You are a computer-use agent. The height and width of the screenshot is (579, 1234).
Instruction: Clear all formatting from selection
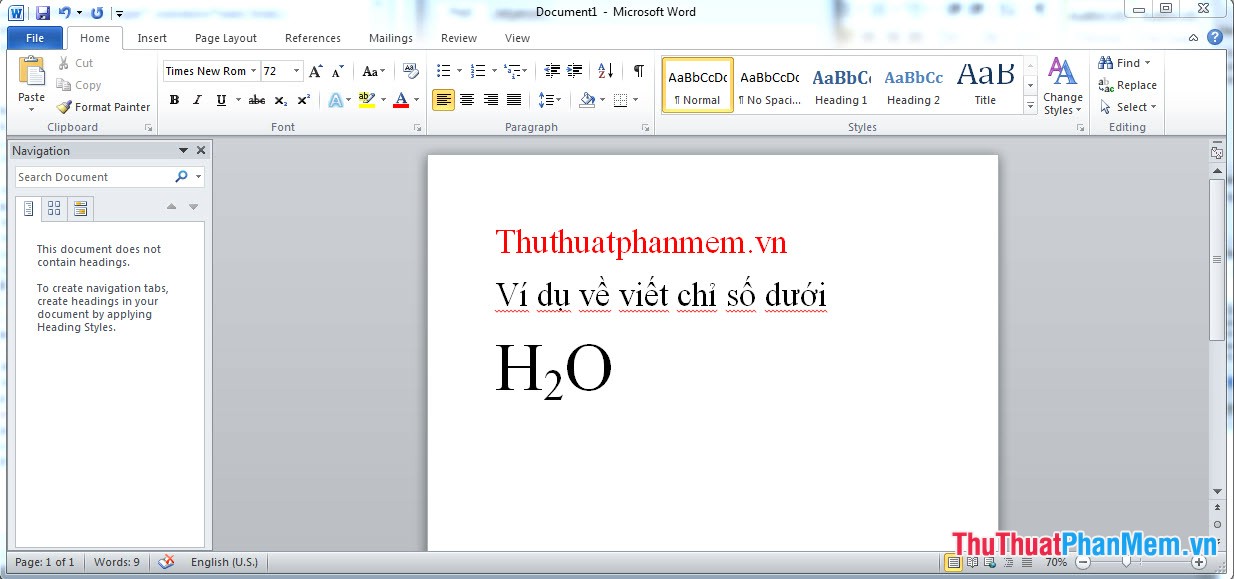(x=410, y=71)
